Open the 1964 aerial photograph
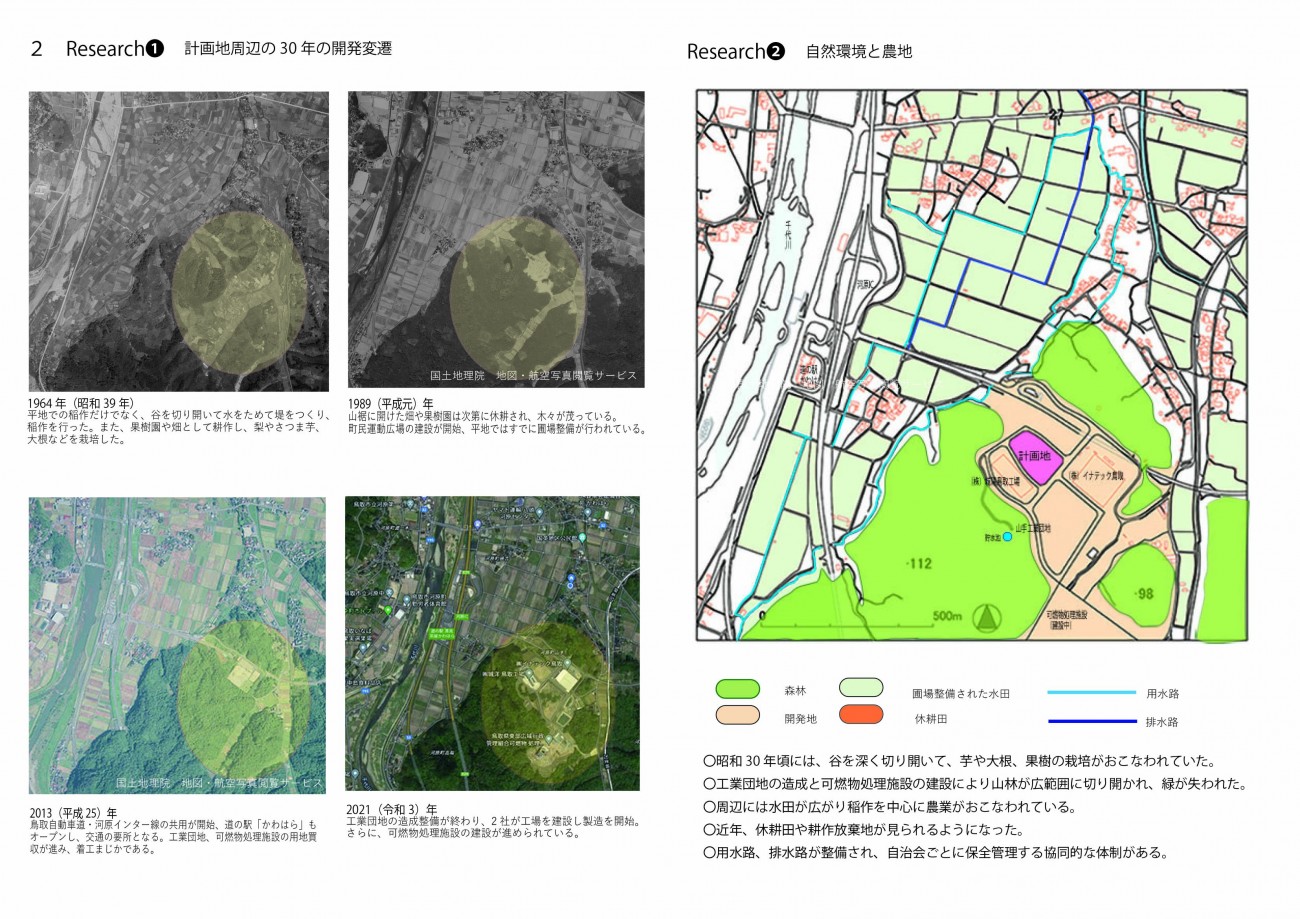The width and height of the screenshot is (1300, 919). 179,241
